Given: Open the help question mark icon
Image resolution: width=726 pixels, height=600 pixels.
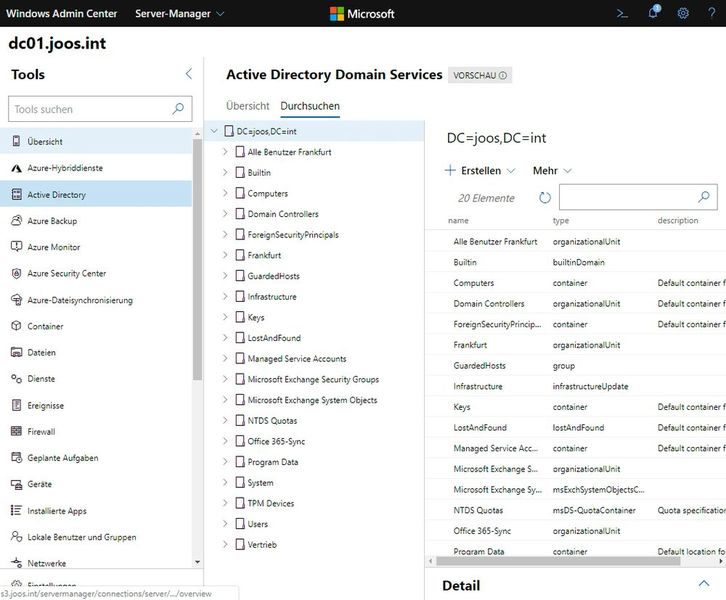Looking at the screenshot, I should pyautogui.click(x=712, y=13).
